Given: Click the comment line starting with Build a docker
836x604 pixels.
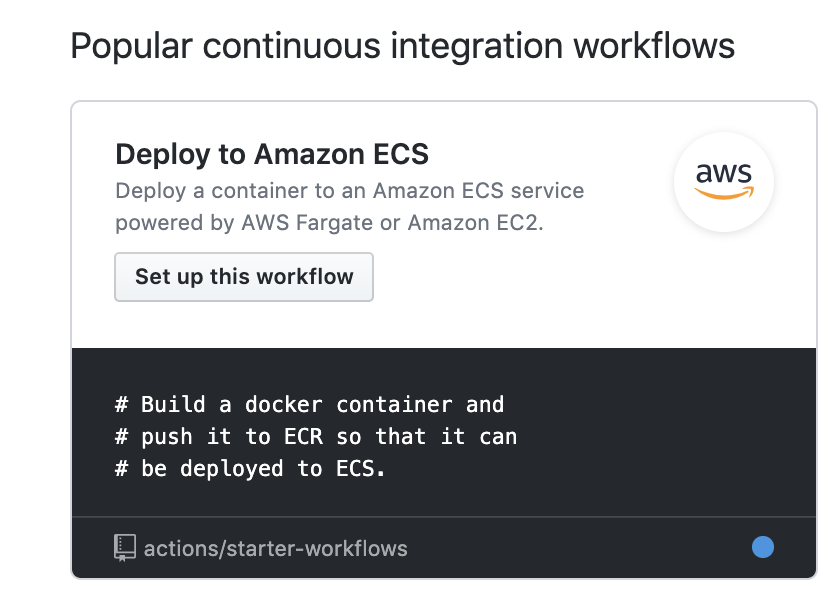Looking at the screenshot, I should 310,404.
